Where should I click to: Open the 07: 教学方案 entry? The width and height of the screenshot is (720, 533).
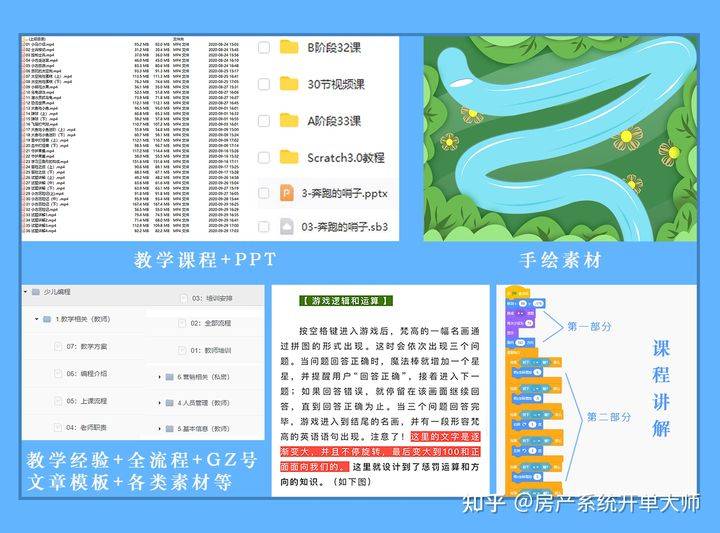point(87,347)
